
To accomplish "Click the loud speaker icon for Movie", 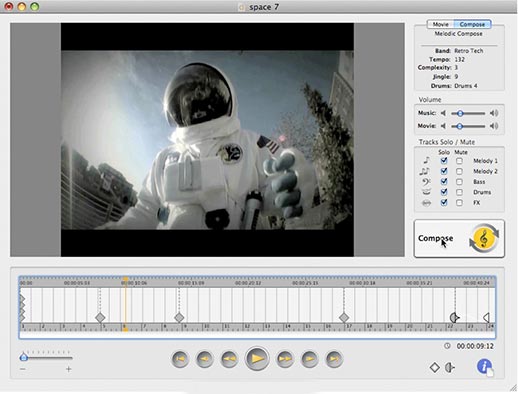I will [494, 126].
